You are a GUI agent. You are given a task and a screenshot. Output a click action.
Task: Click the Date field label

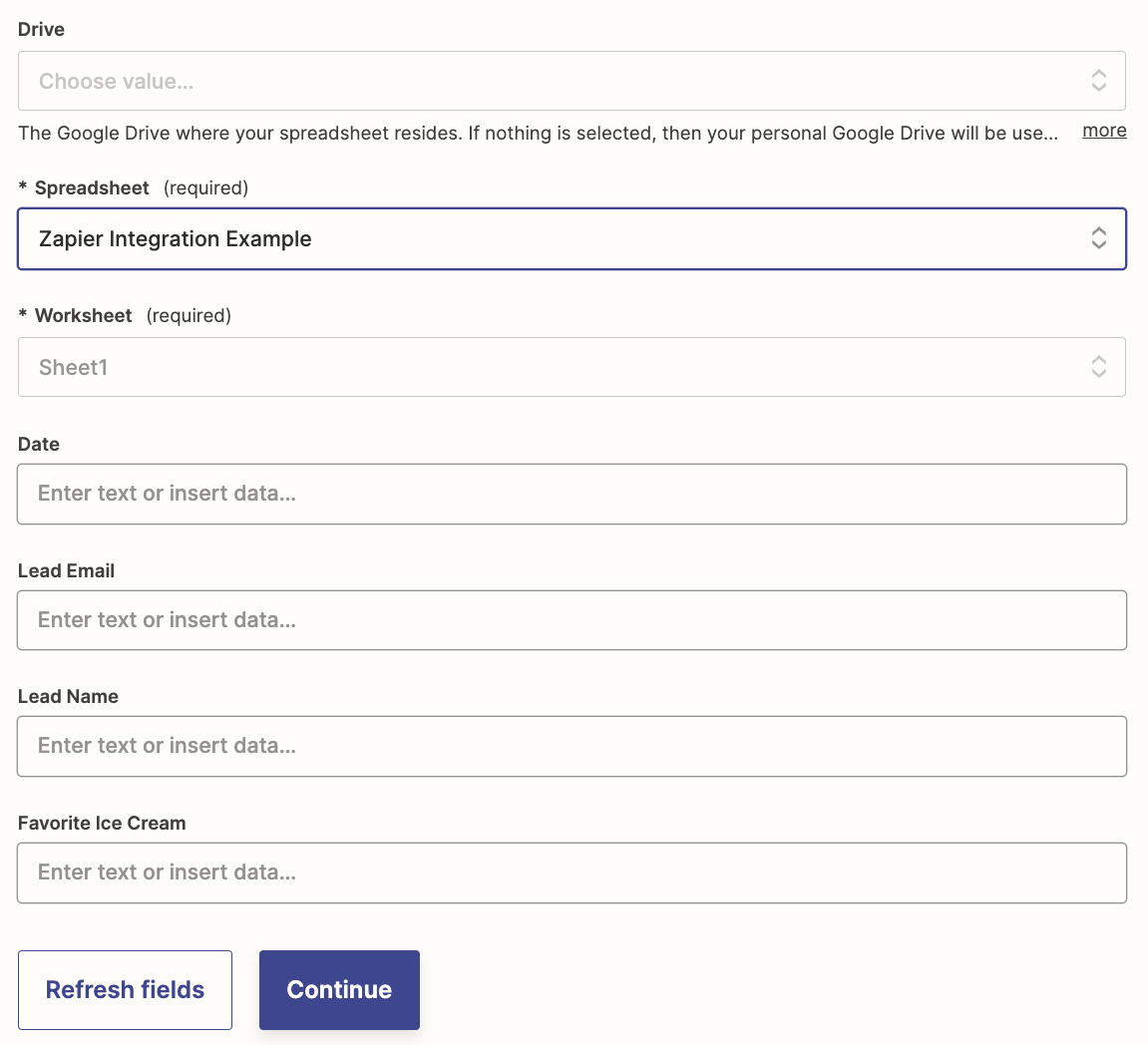pyautogui.click(x=39, y=445)
